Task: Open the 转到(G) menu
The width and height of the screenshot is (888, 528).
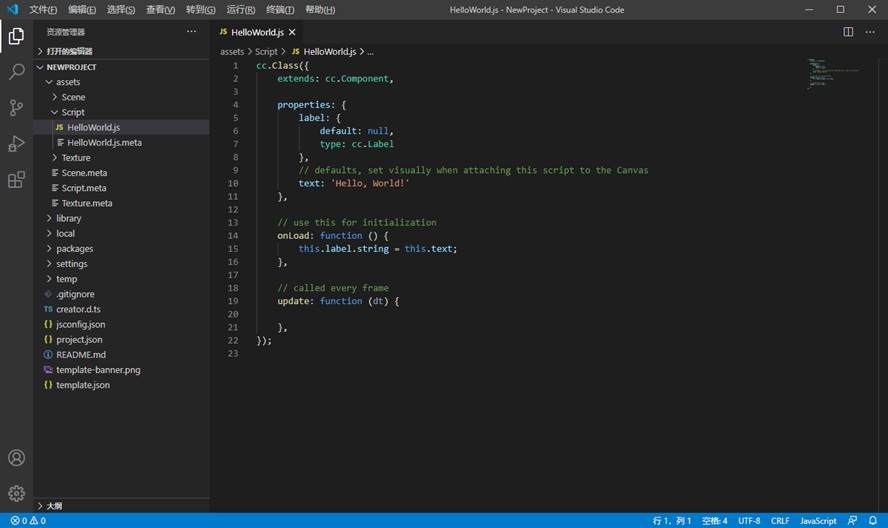Action: point(200,10)
